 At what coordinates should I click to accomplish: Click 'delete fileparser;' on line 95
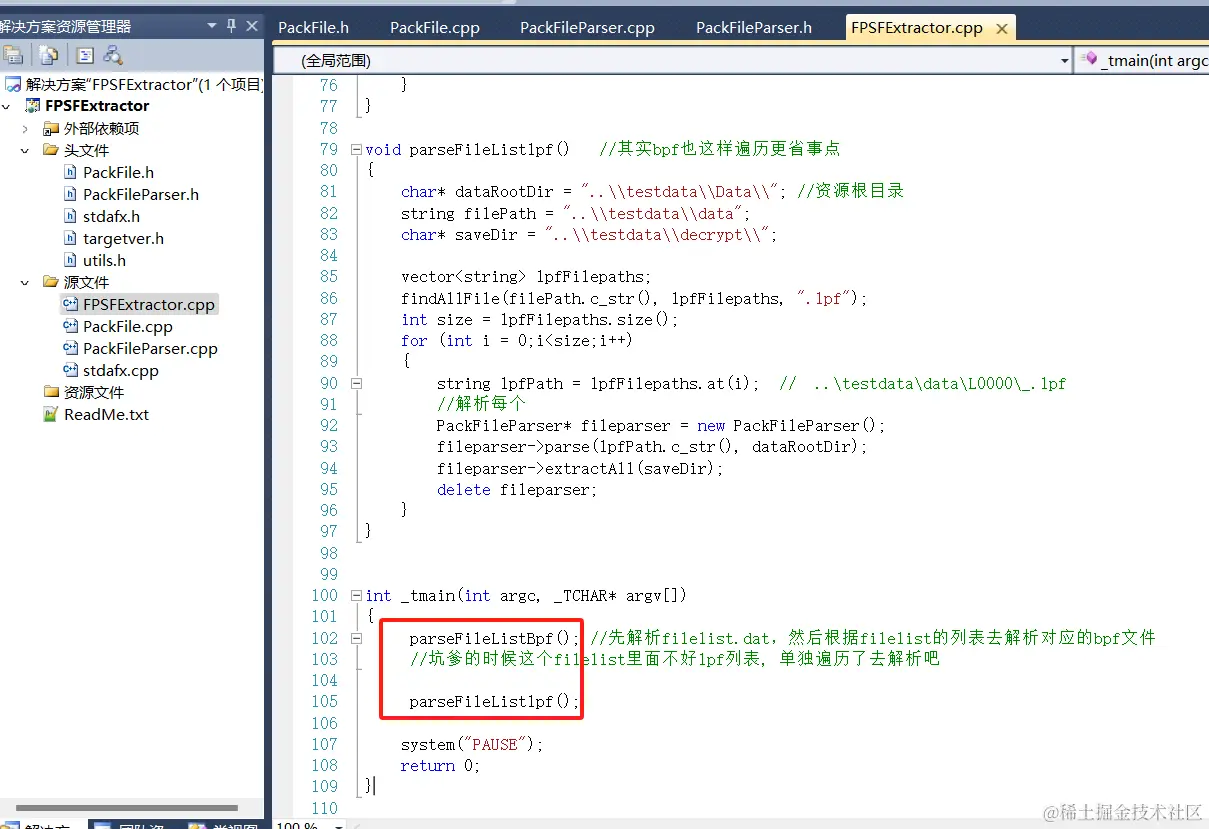(x=517, y=490)
